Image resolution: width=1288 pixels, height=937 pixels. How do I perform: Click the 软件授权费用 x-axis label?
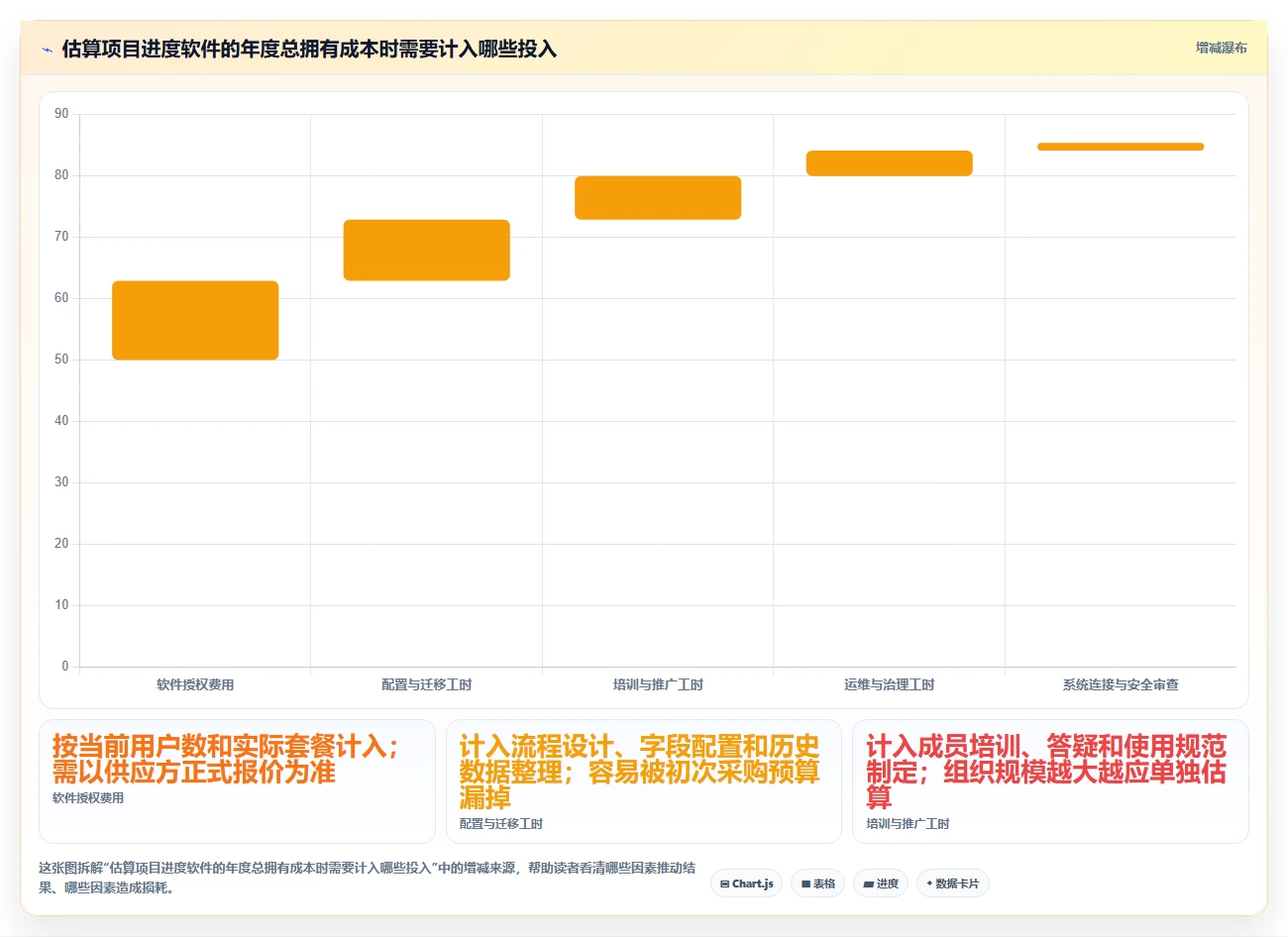pyautogui.click(x=195, y=684)
